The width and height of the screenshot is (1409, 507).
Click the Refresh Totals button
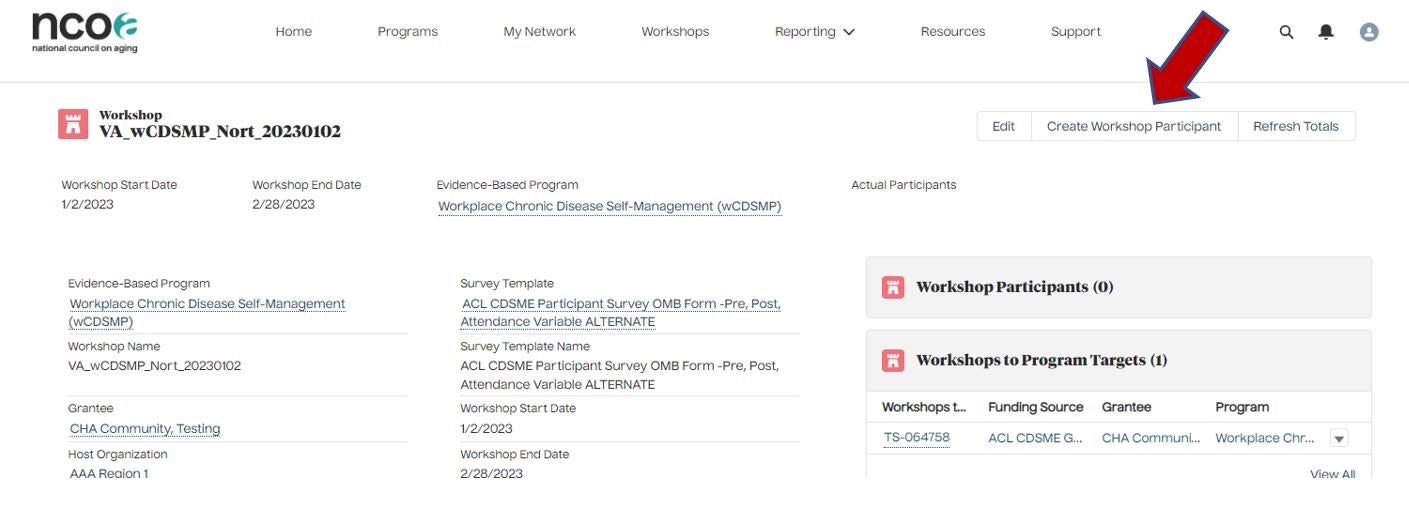click(1295, 126)
